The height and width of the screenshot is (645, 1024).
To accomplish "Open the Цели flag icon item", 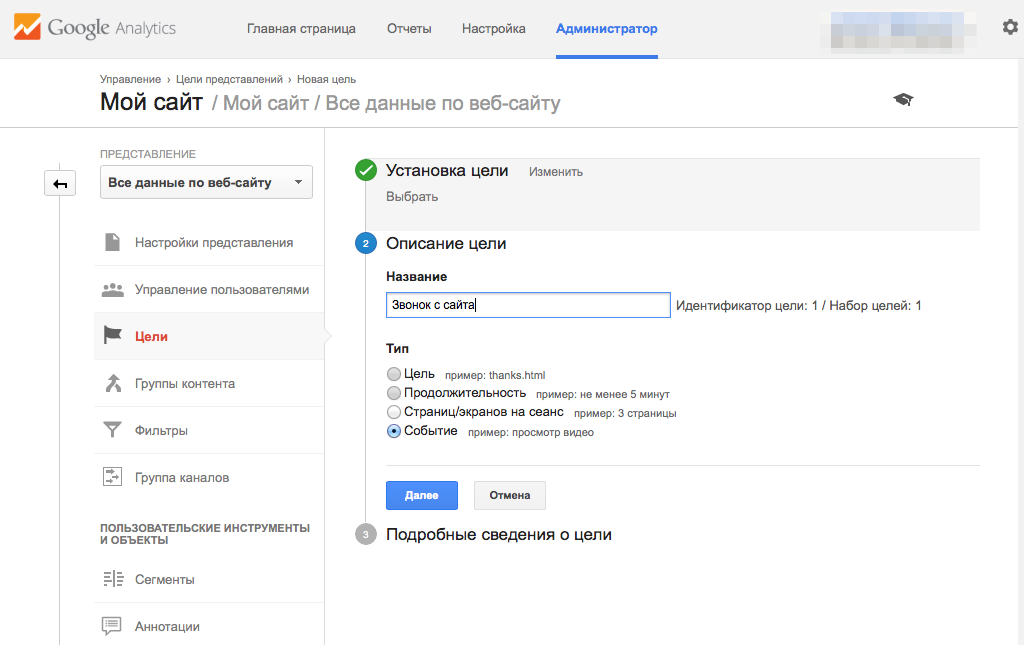I will (113, 336).
